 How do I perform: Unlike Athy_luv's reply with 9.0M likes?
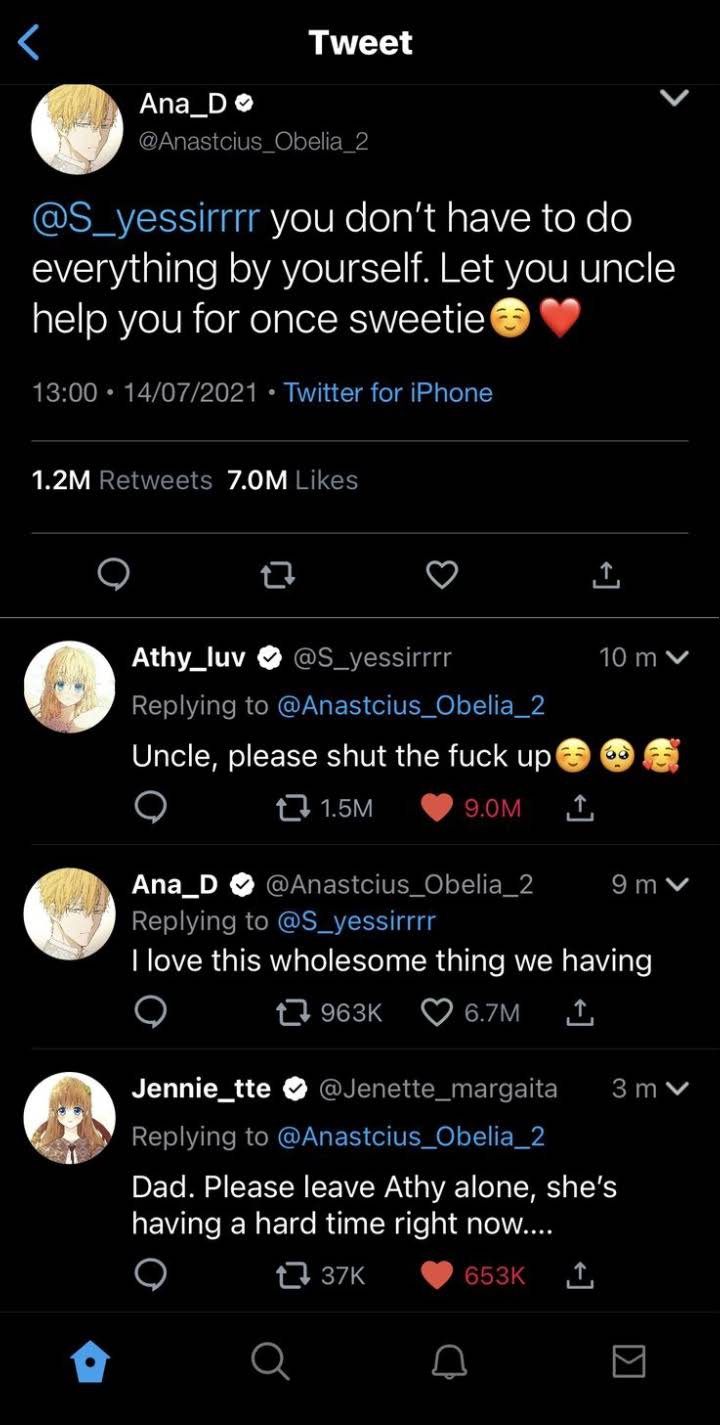point(437,808)
